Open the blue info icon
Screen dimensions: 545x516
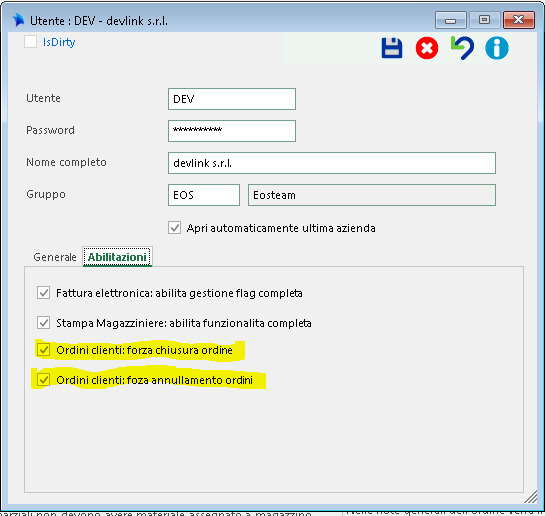pos(497,48)
